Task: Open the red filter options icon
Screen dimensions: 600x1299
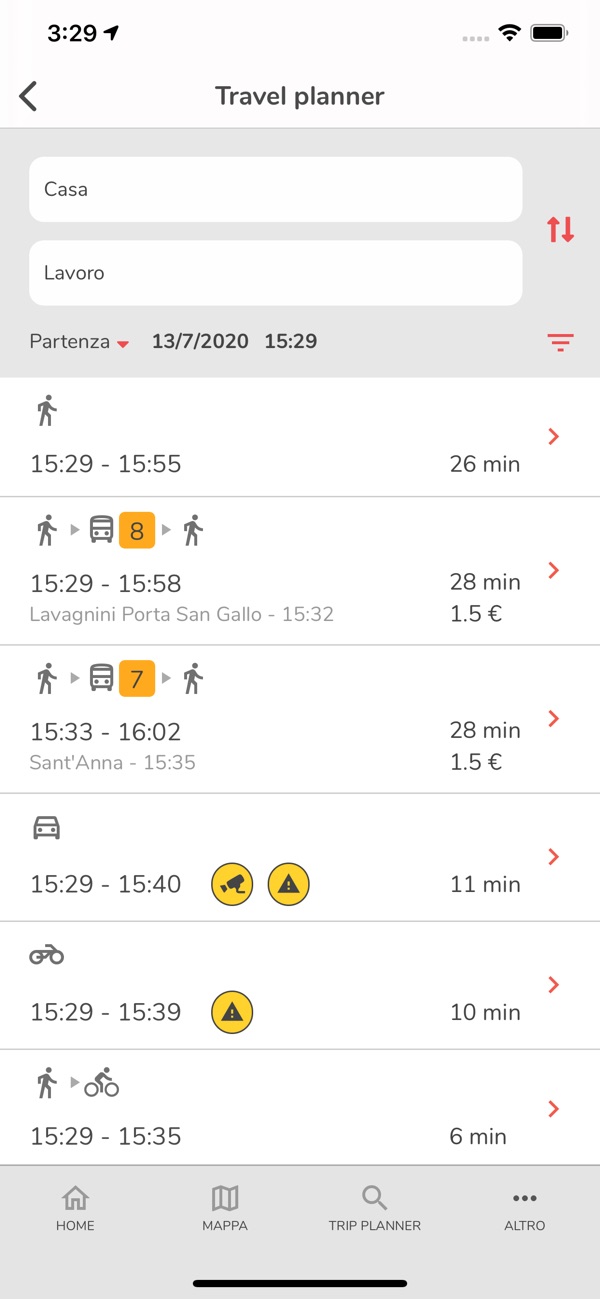Action: coord(560,342)
